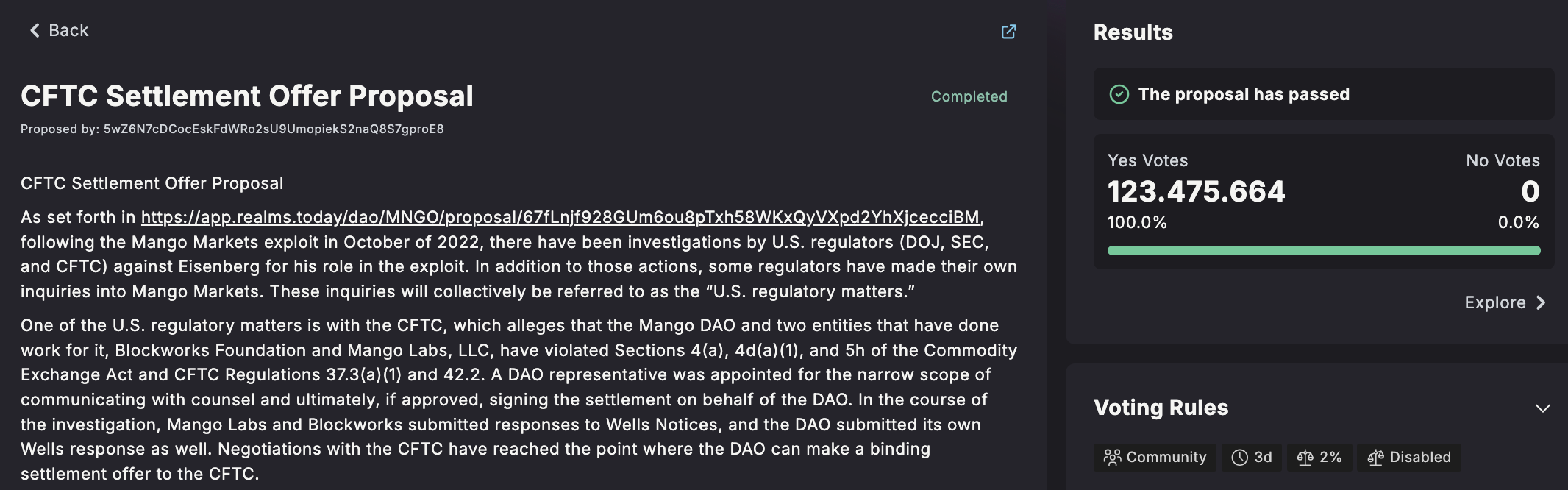Open the linked realms.today MNGO proposal URL
The height and width of the screenshot is (490, 1568).
point(560,217)
